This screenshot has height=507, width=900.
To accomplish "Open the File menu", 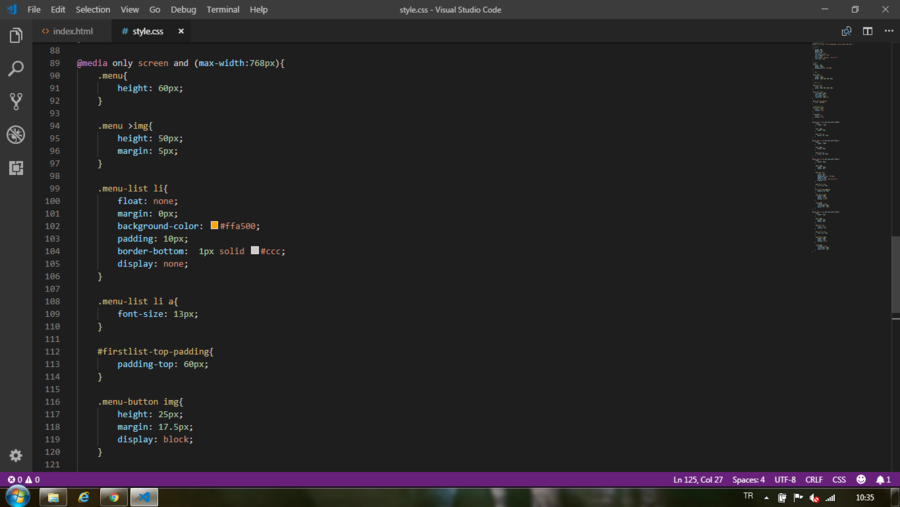I will point(34,9).
